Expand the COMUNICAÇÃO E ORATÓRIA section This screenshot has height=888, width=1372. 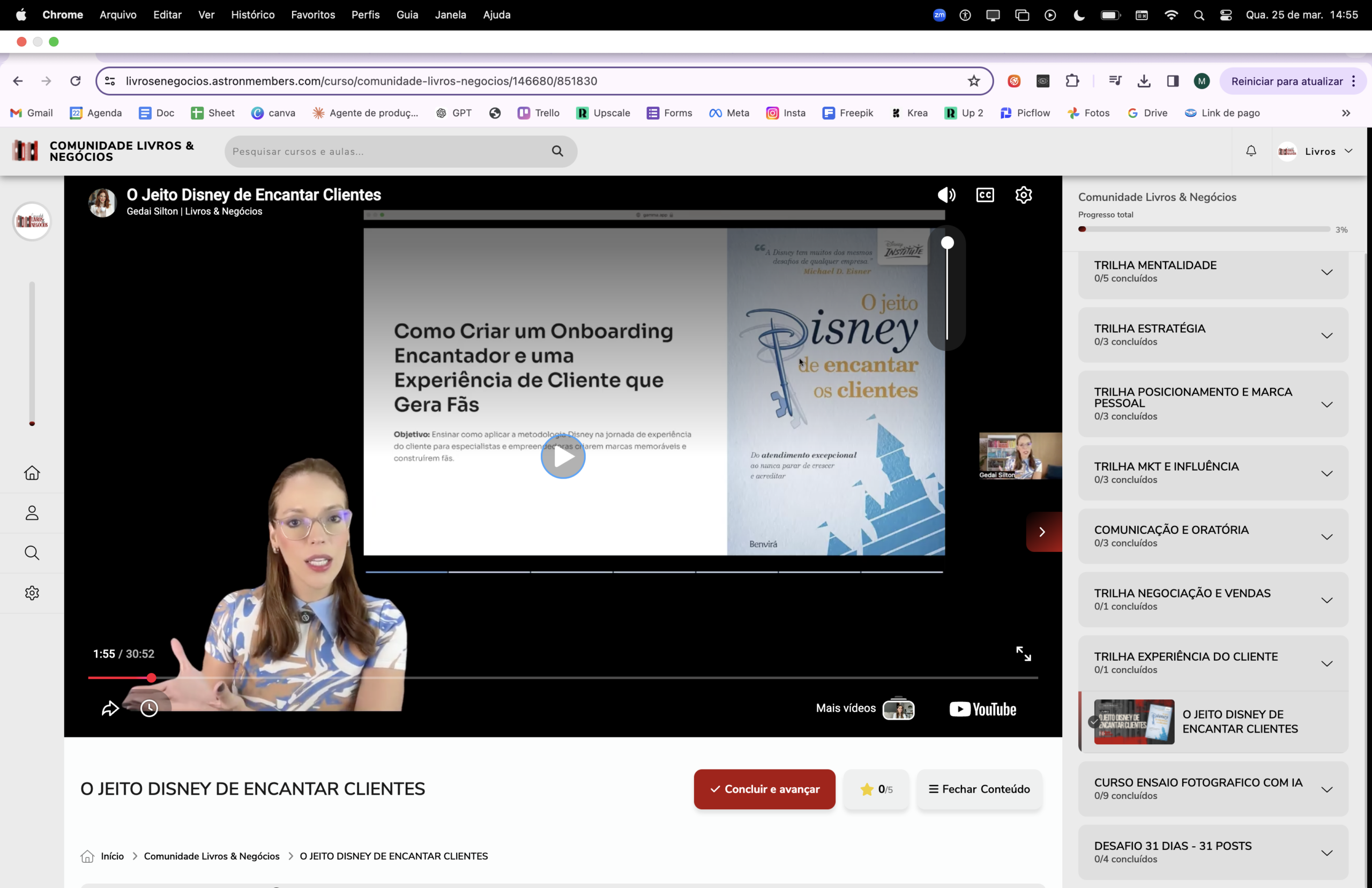pos(1213,536)
